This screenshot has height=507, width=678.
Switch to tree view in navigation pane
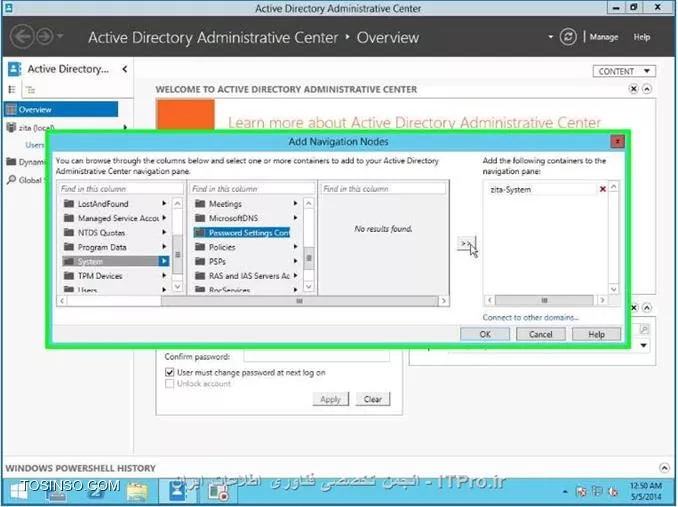(30, 90)
